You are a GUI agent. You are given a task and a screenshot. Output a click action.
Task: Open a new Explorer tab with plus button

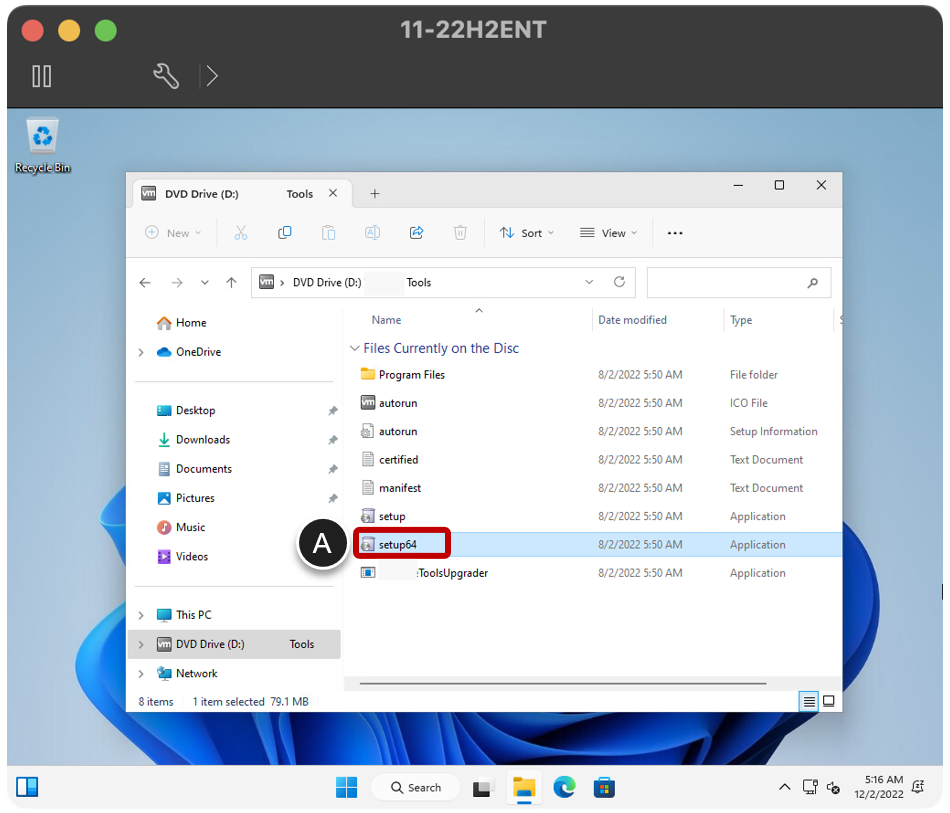click(x=374, y=193)
